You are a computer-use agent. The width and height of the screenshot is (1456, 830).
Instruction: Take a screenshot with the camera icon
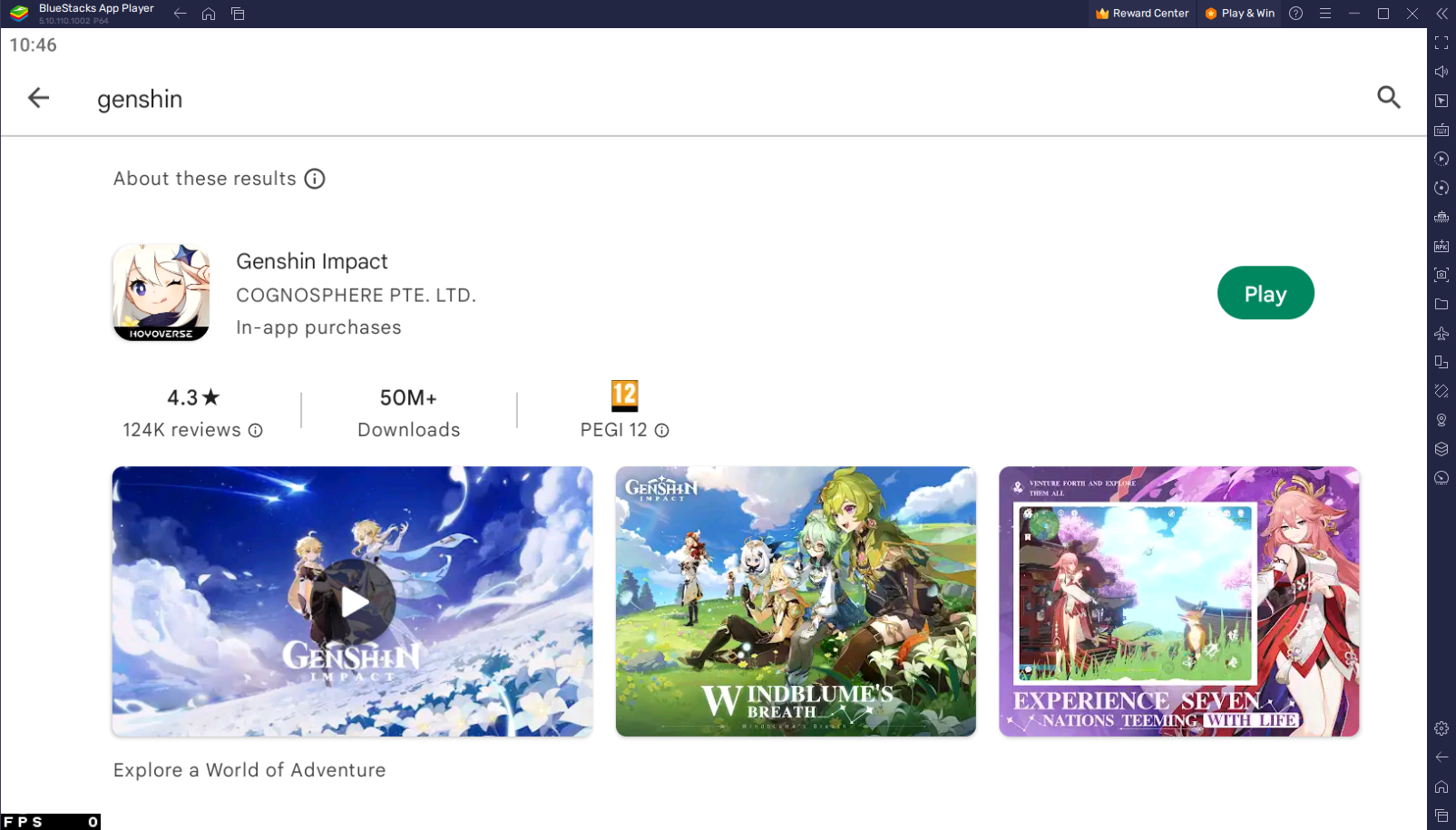[1441, 275]
